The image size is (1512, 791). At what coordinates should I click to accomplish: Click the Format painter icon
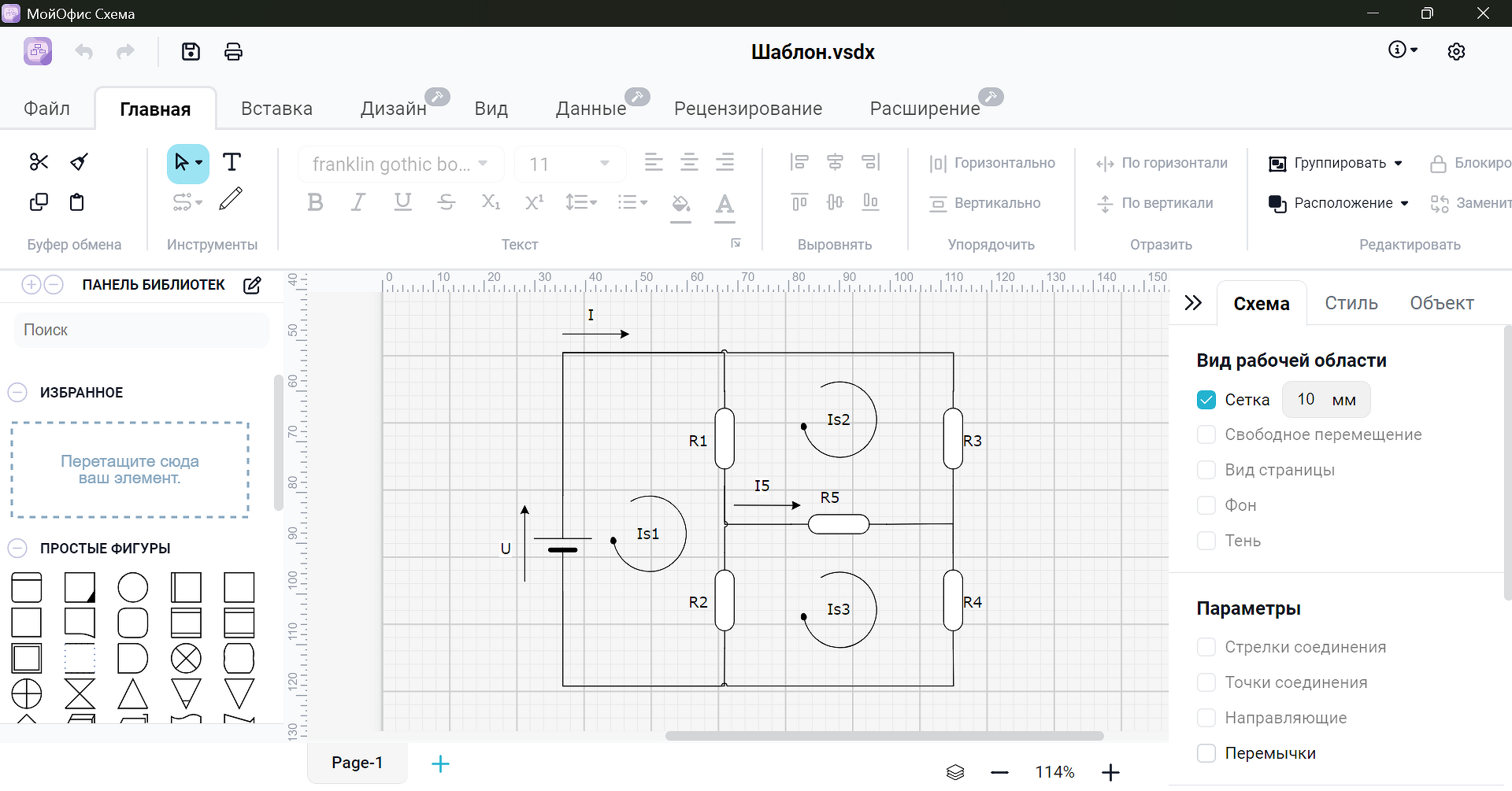(x=79, y=162)
